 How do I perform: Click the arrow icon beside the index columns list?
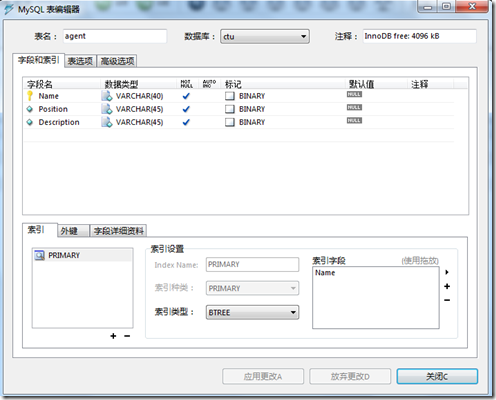point(447,272)
